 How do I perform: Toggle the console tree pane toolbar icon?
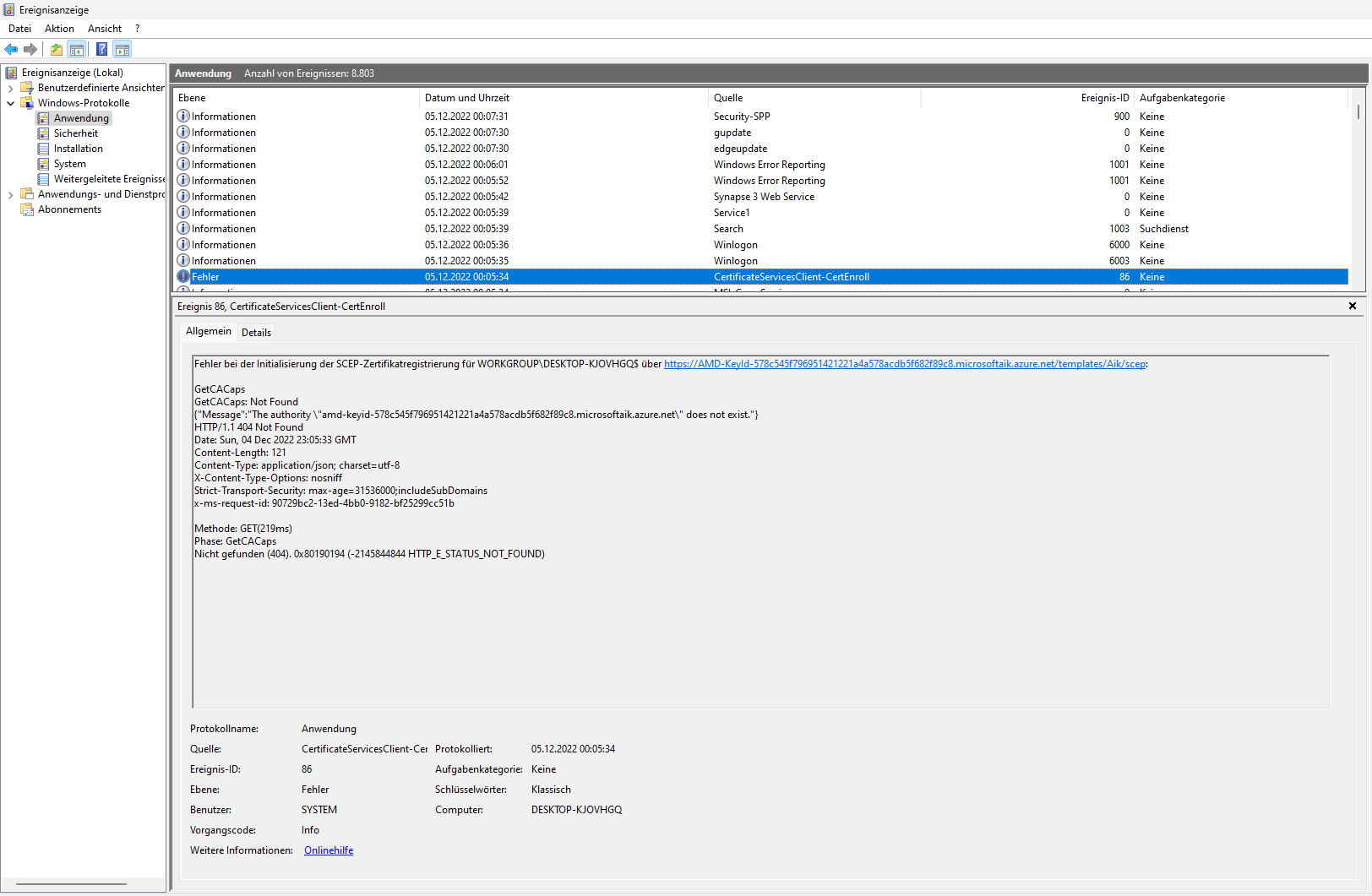click(77, 49)
